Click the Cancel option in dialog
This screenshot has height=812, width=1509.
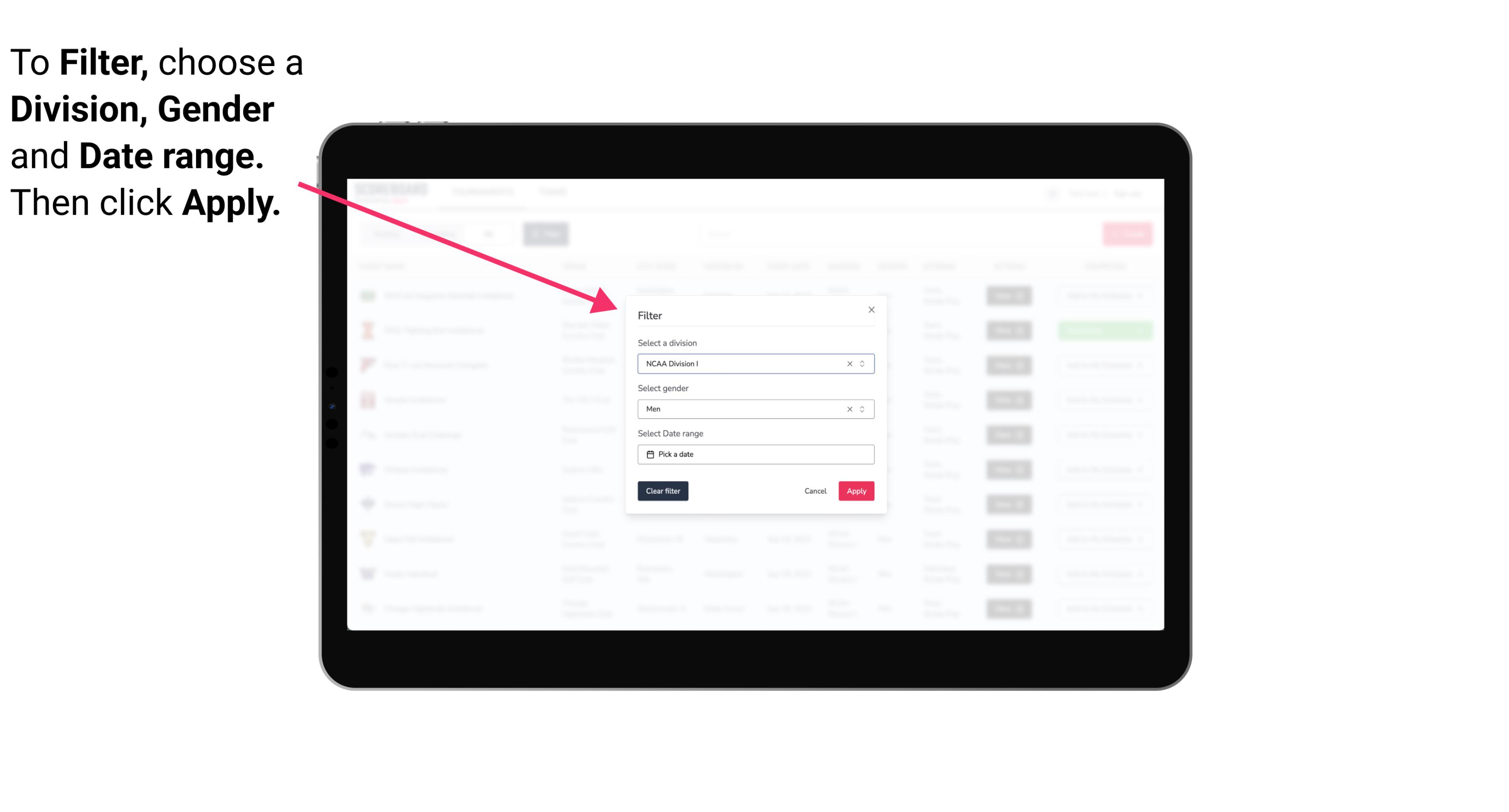coord(816,491)
